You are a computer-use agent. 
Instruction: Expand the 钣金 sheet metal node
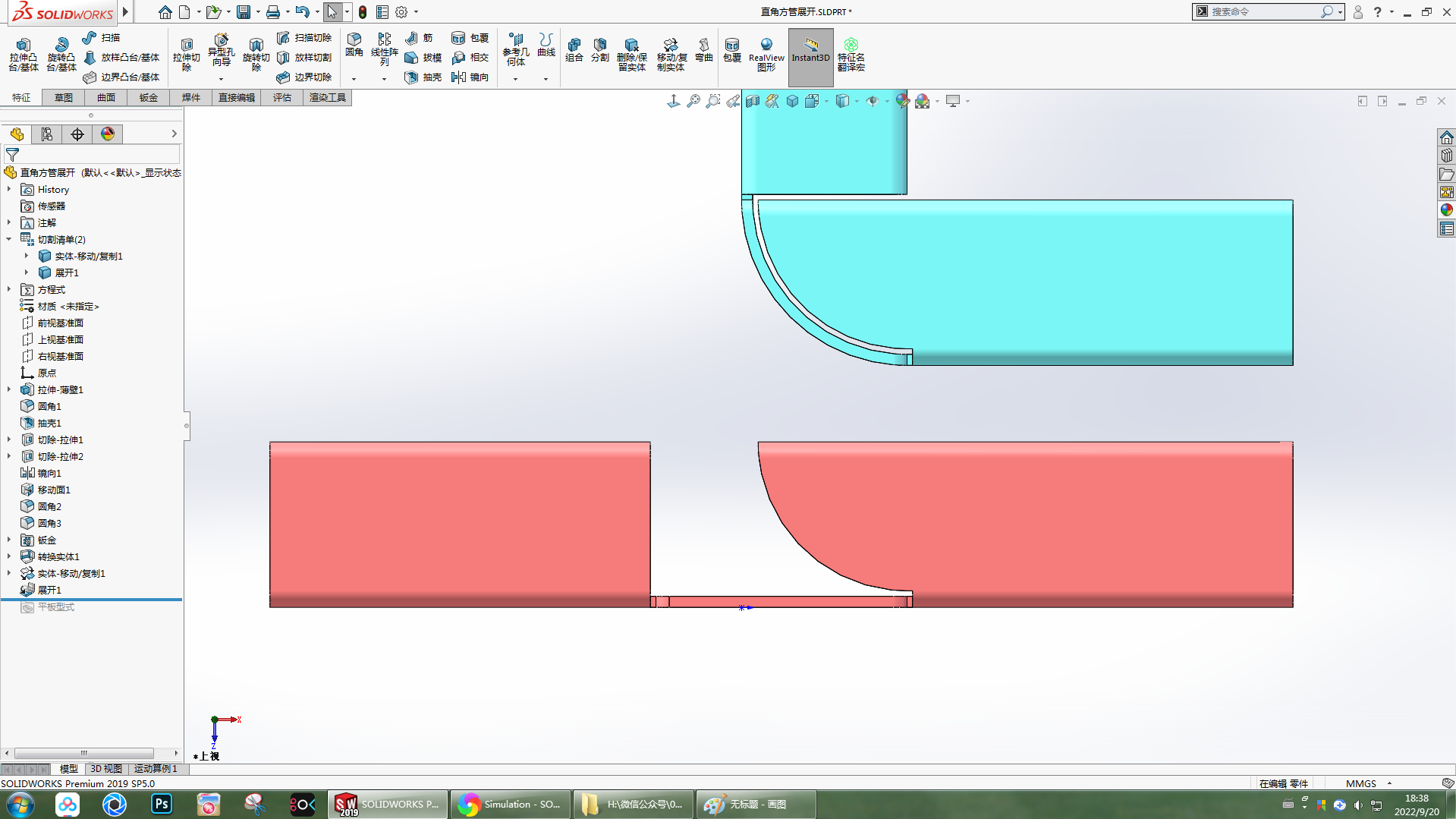tap(9, 540)
